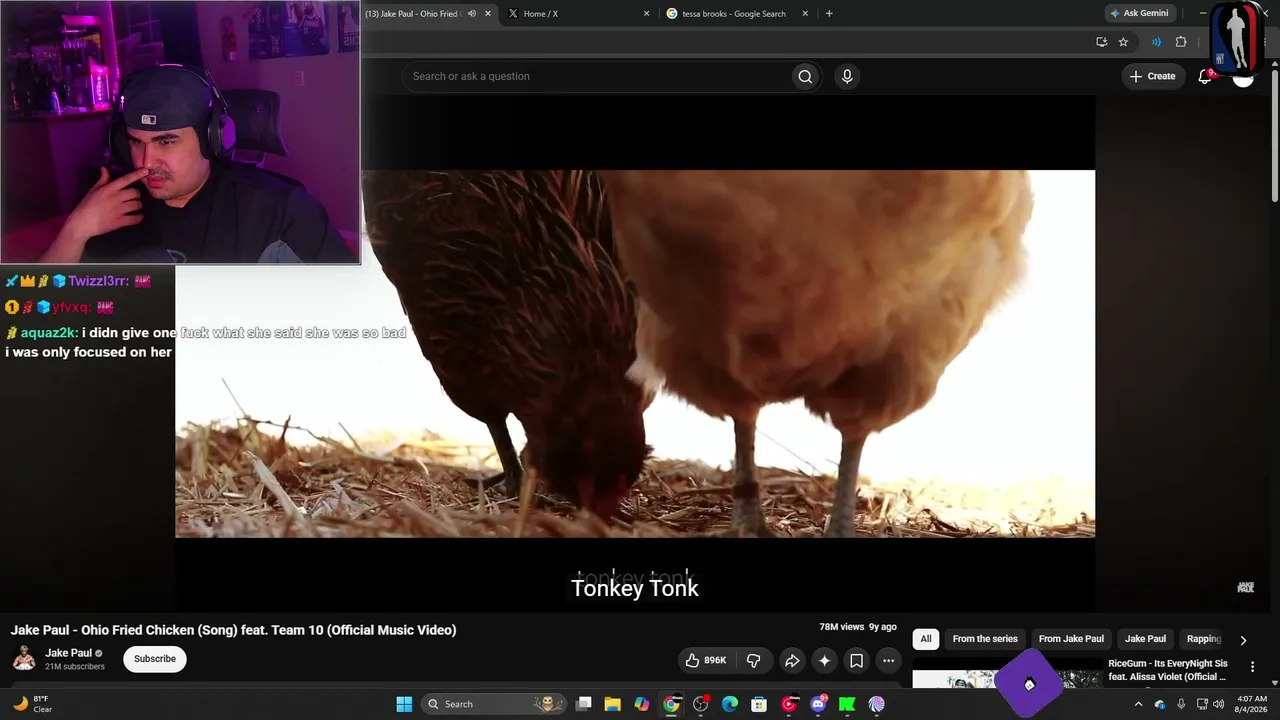Bookmark this page with the star icon
This screenshot has height=720, width=1280.
1123,42
